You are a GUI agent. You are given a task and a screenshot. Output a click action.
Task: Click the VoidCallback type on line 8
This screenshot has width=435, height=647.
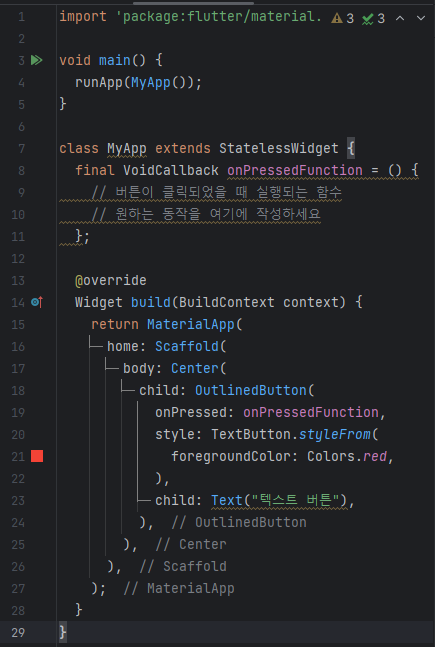pos(171,170)
